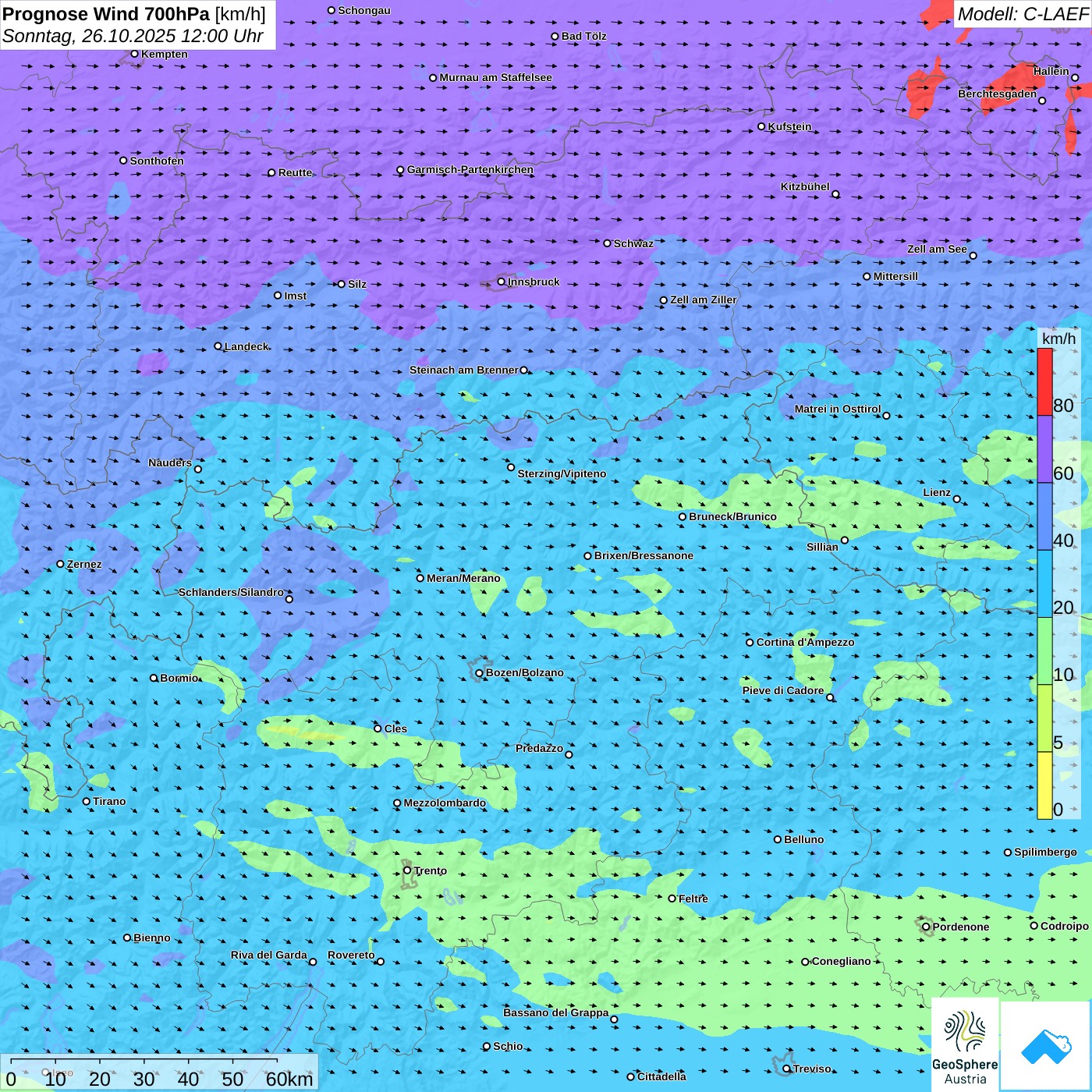Click the Predazzo label
The height and width of the screenshot is (1092, 1092).
click(539, 748)
